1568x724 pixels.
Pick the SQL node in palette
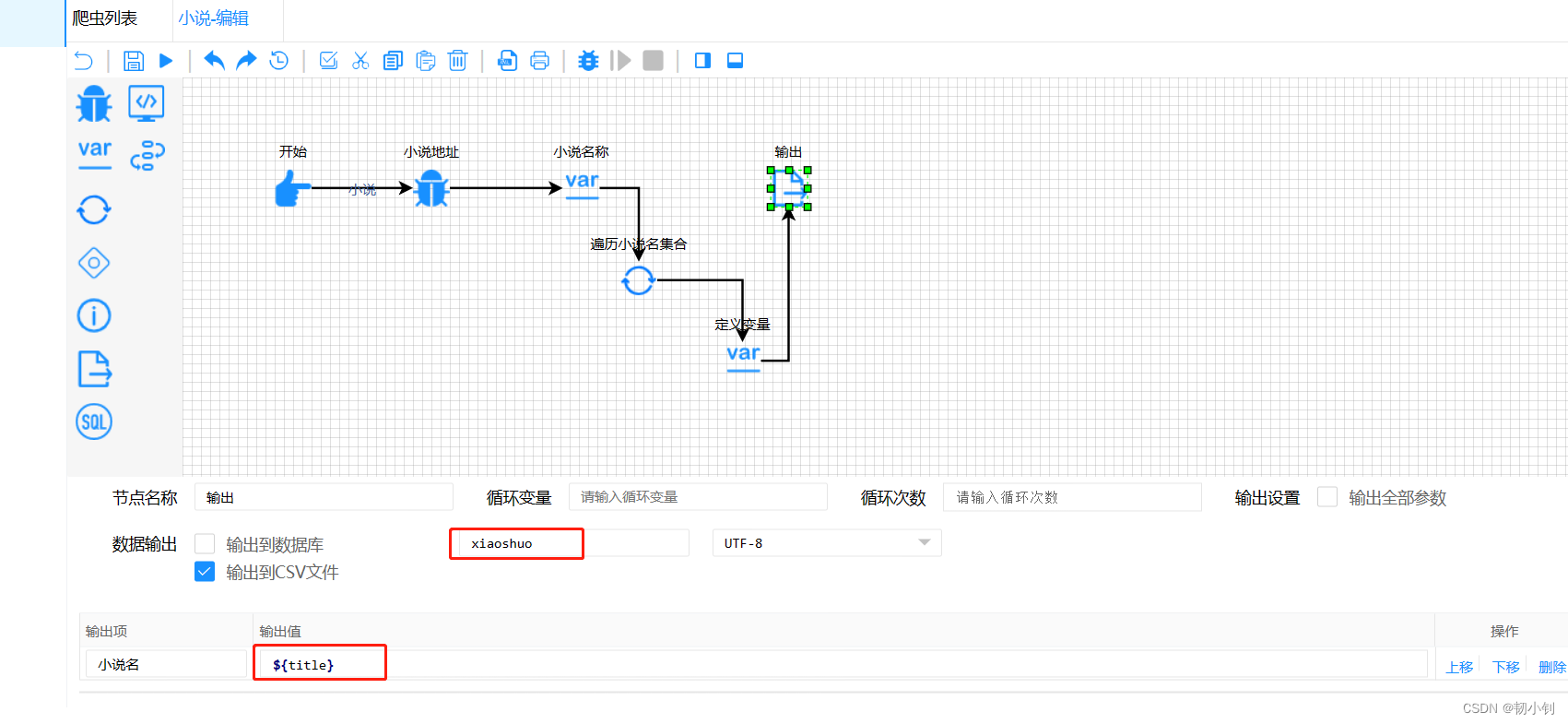coord(94,421)
